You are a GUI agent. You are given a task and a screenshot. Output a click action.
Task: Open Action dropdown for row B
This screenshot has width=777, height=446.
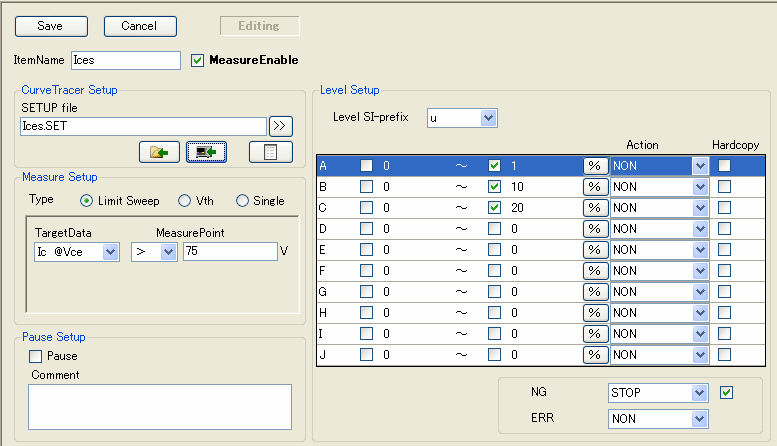[x=700, y=187]
